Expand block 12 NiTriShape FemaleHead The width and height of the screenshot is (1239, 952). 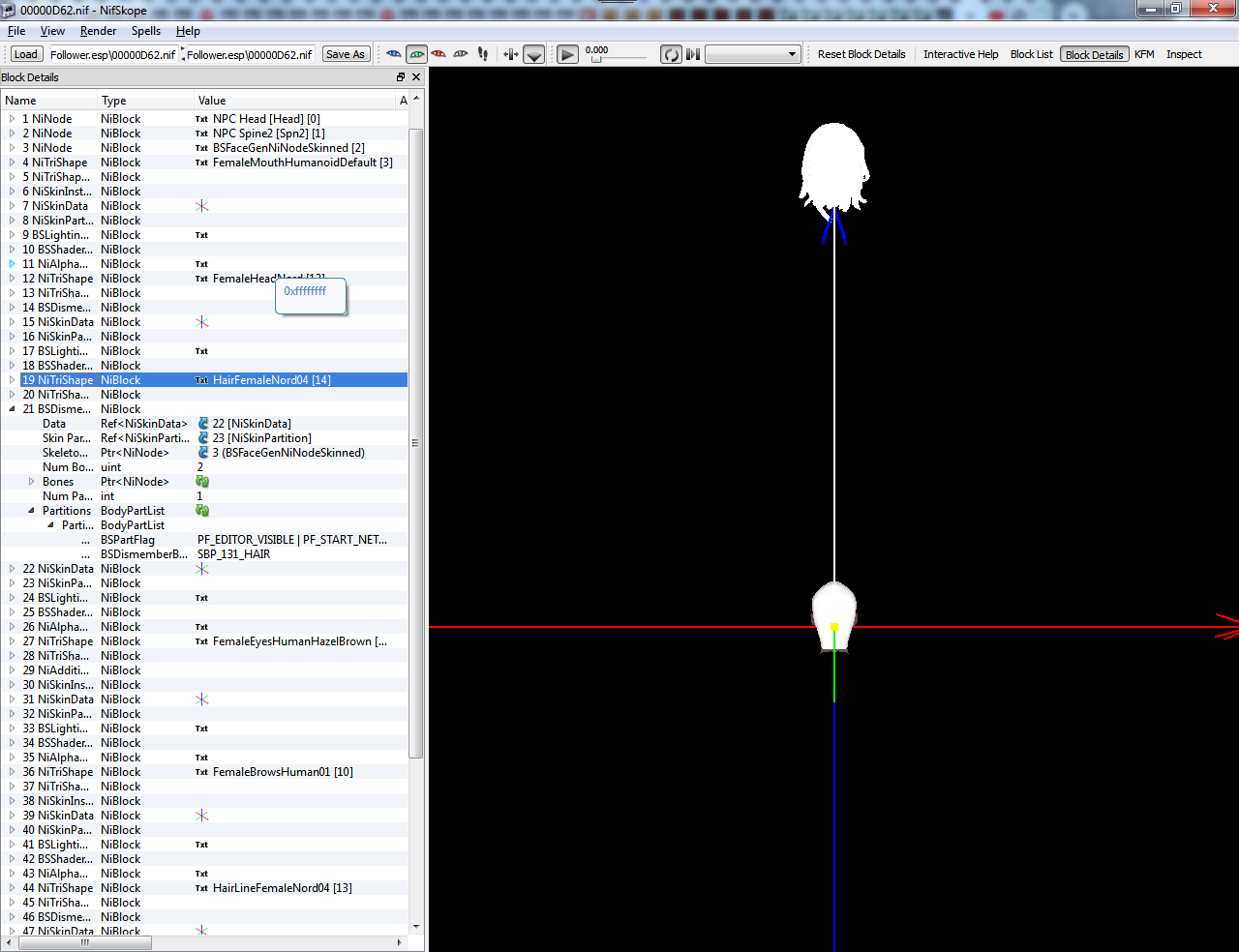pos(12,279)
